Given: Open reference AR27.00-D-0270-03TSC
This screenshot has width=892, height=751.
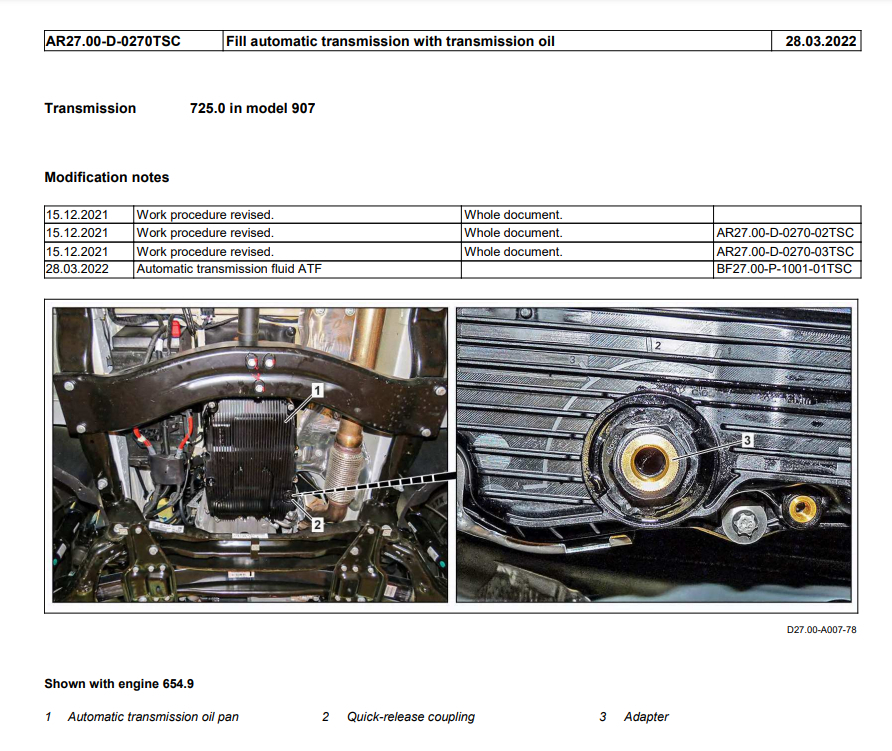Looking at the screenshot, I should 784,251.
